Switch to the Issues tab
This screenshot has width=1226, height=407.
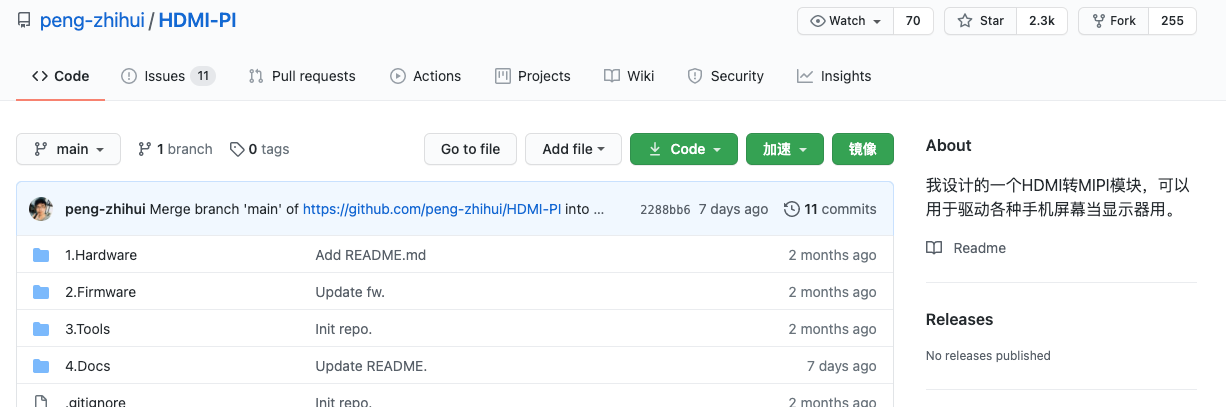167,76
